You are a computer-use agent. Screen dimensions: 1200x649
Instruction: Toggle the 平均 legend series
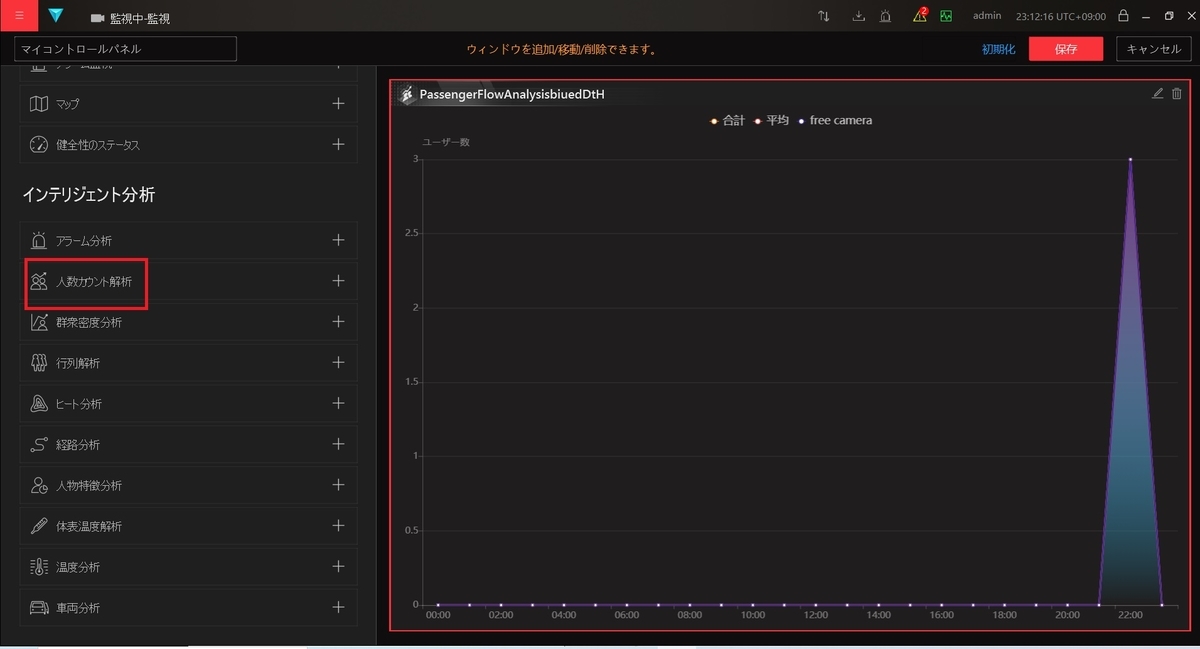771,120
